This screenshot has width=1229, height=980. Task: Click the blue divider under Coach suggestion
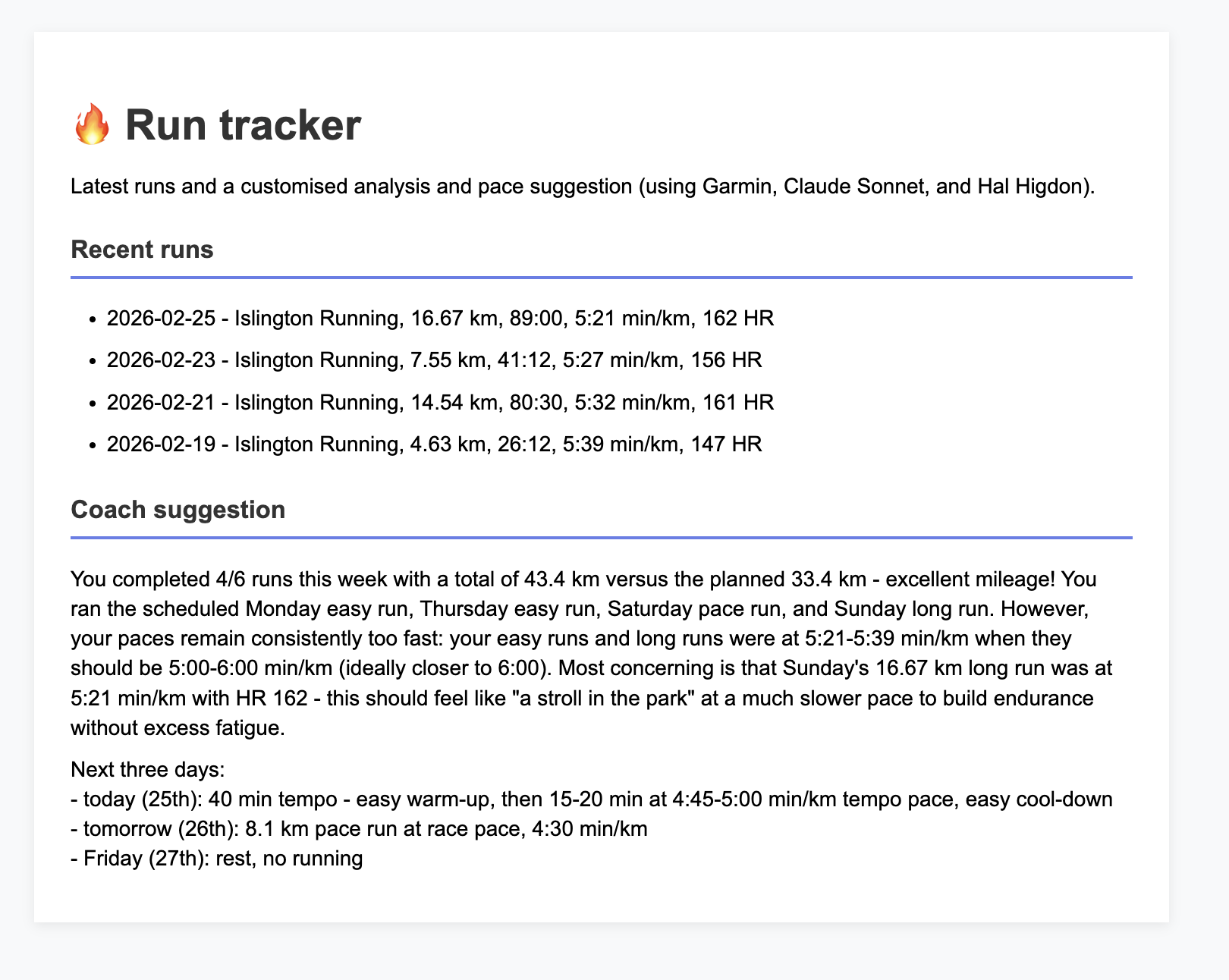(x=601, y=538)
